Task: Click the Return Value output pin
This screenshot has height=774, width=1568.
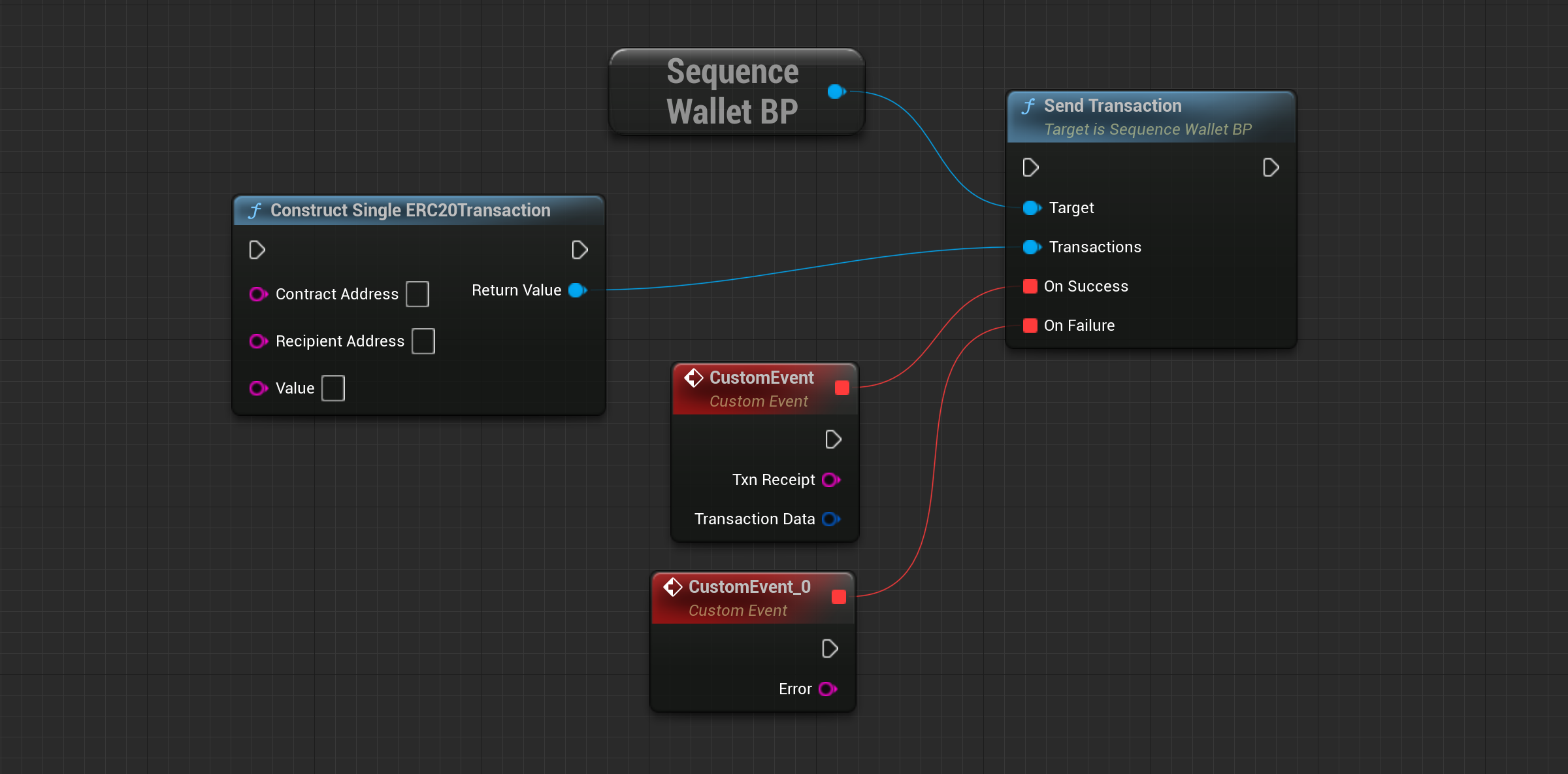Action: [x=577, y=290]
